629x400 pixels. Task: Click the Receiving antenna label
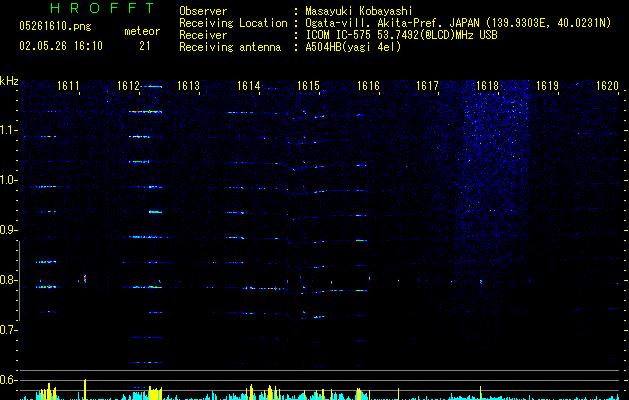click(x=230, y=47)
